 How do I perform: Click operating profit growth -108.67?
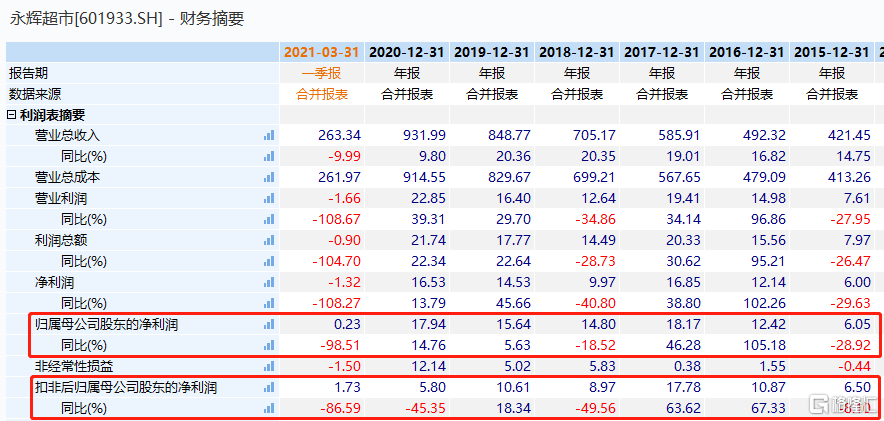pos(335,219)
